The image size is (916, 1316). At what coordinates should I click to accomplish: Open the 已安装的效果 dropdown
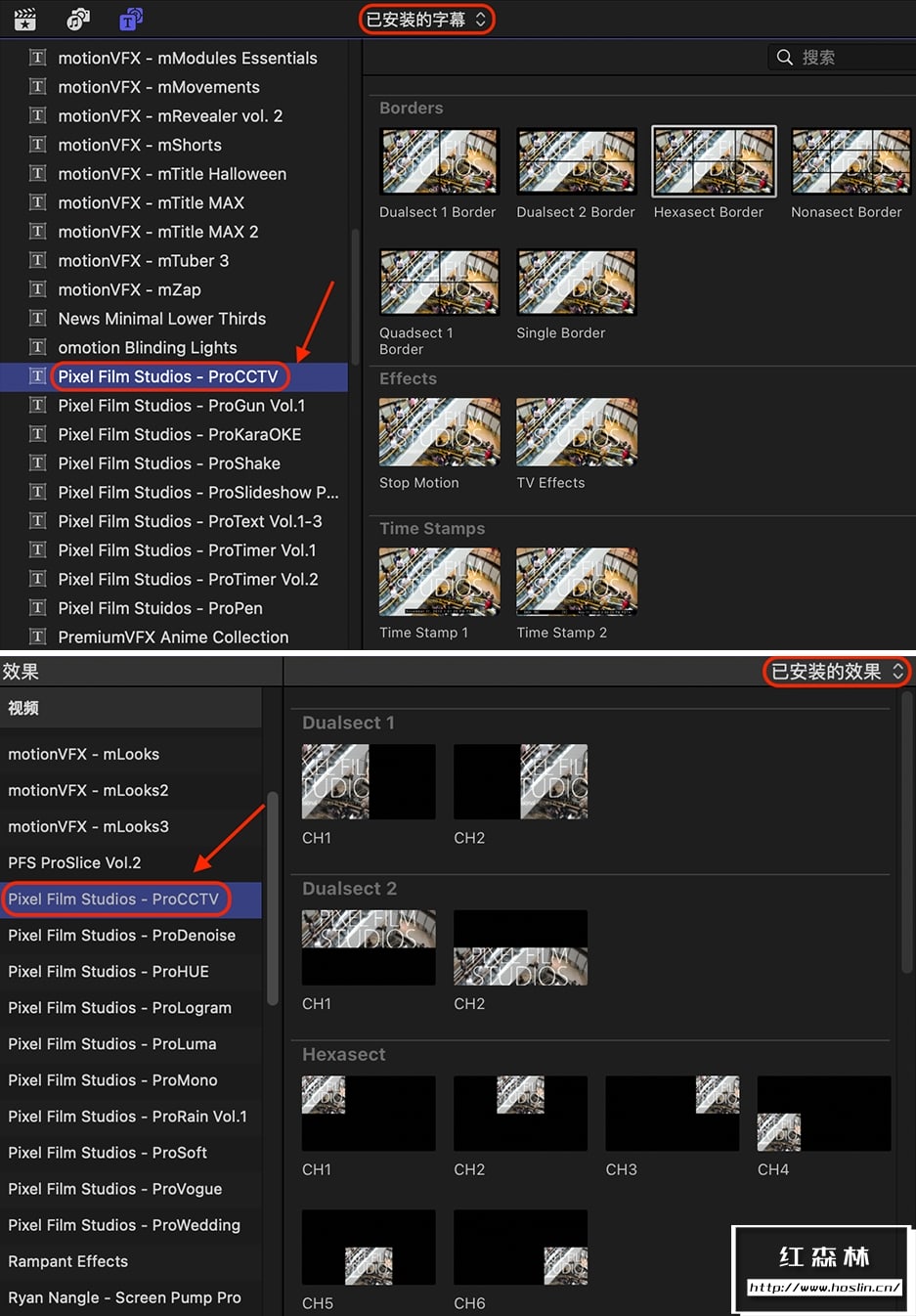837,672
